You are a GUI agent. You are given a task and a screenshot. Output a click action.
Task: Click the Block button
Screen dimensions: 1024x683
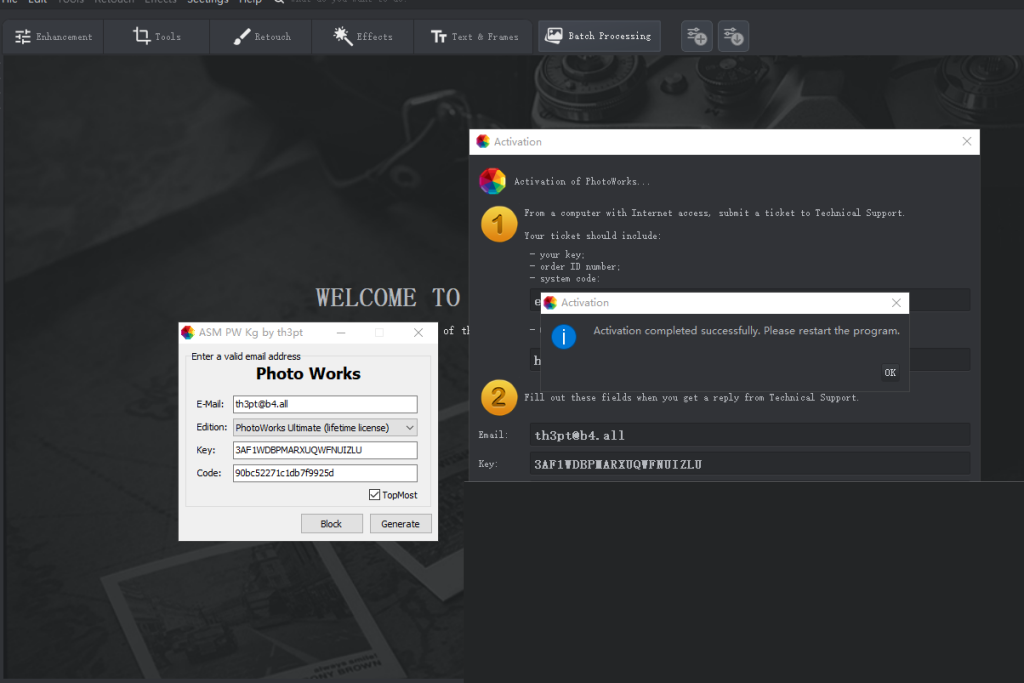[x=332, y=524]
